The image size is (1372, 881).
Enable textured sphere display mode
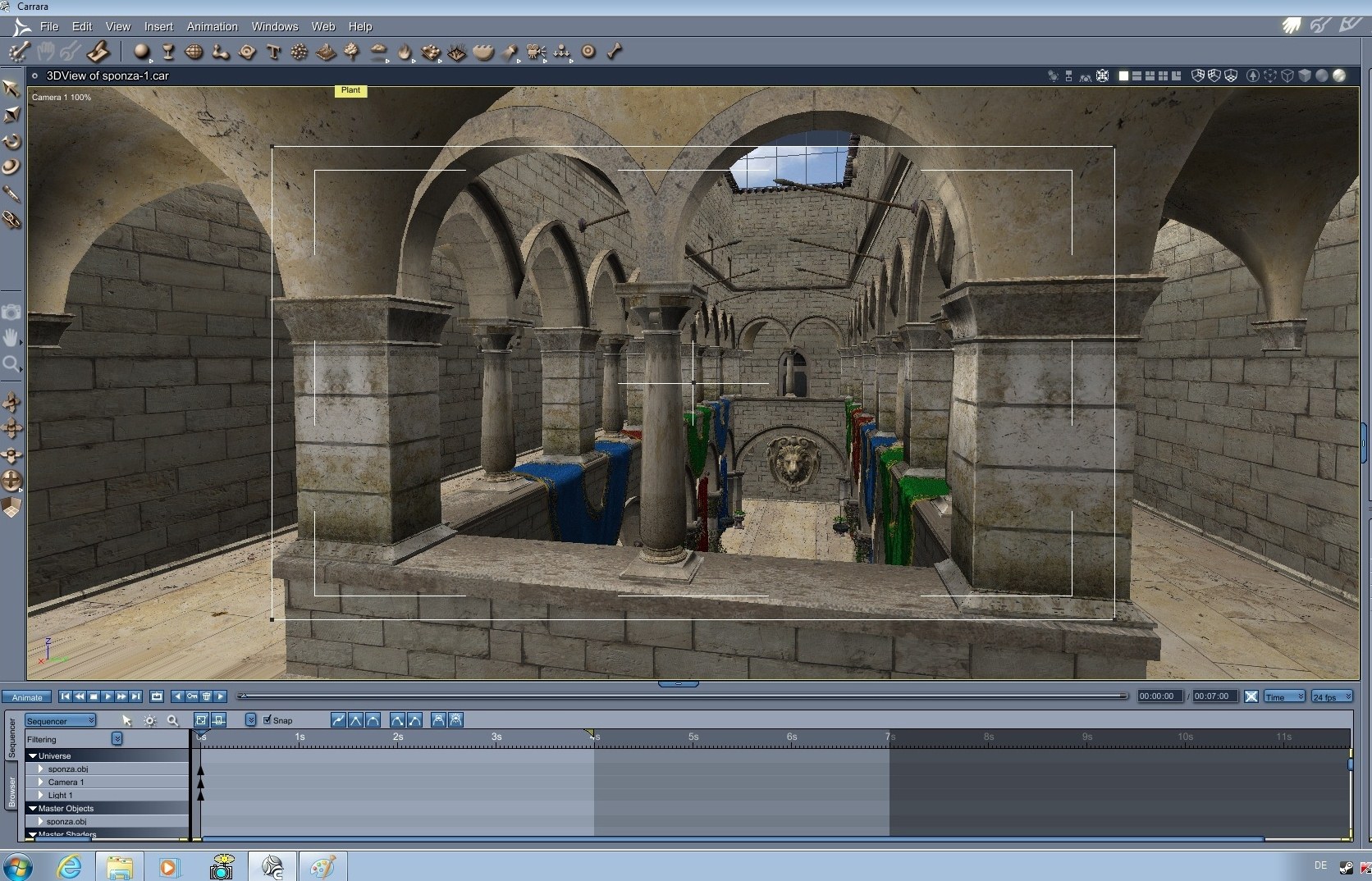tap(1339, 75)
